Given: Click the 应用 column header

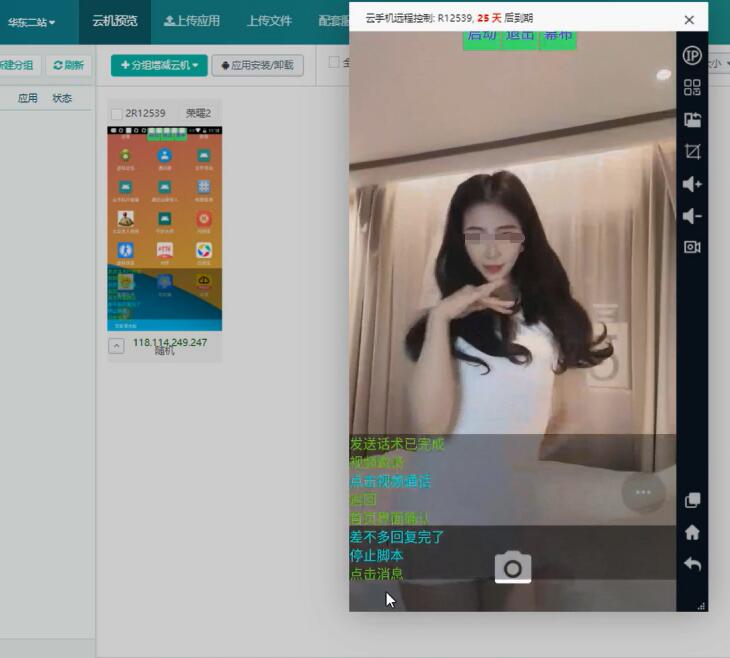Looking at the screenshot, I should coord(27,98).
